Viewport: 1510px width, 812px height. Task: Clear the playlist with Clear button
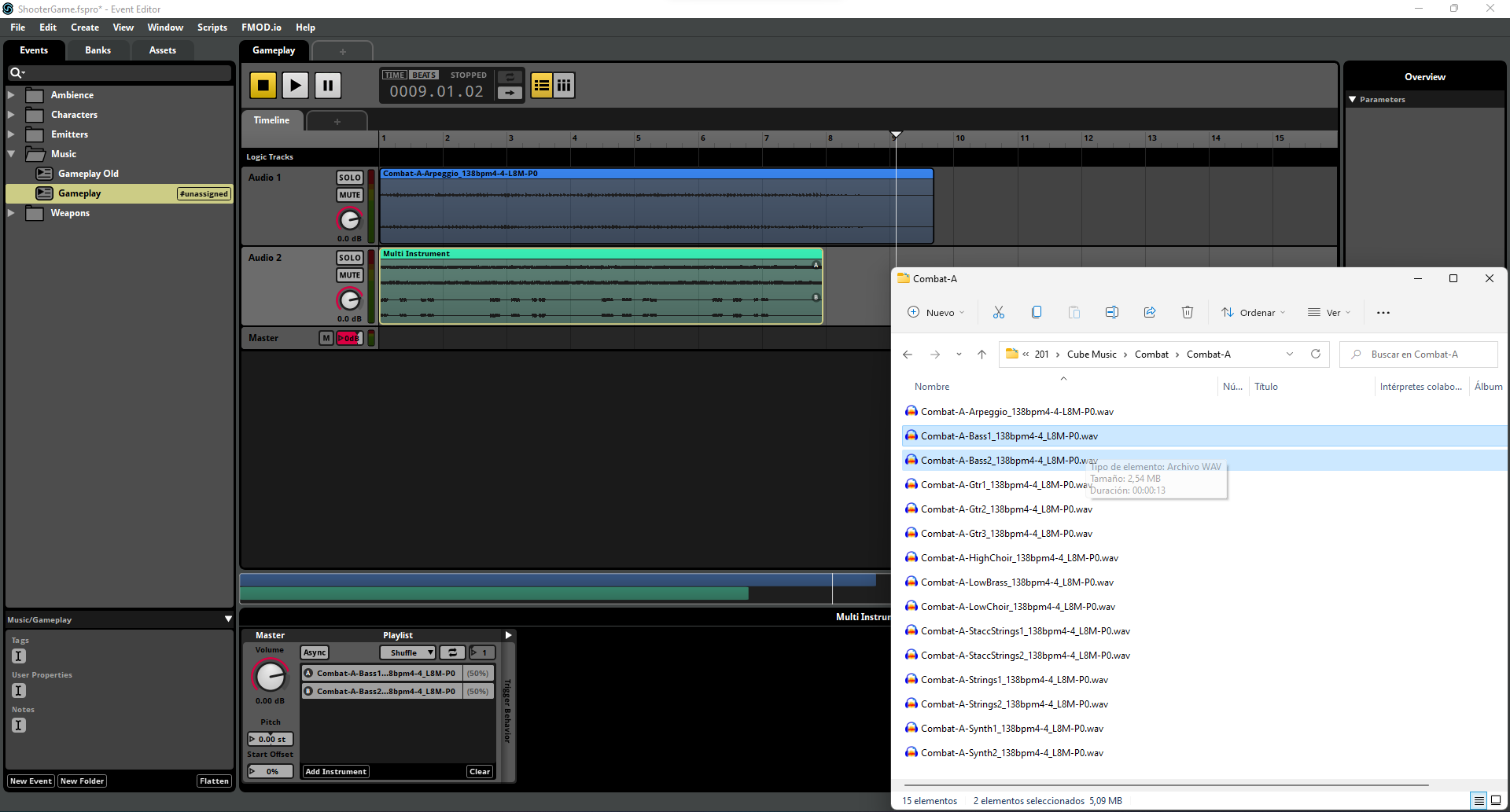(x=480, y=772)
